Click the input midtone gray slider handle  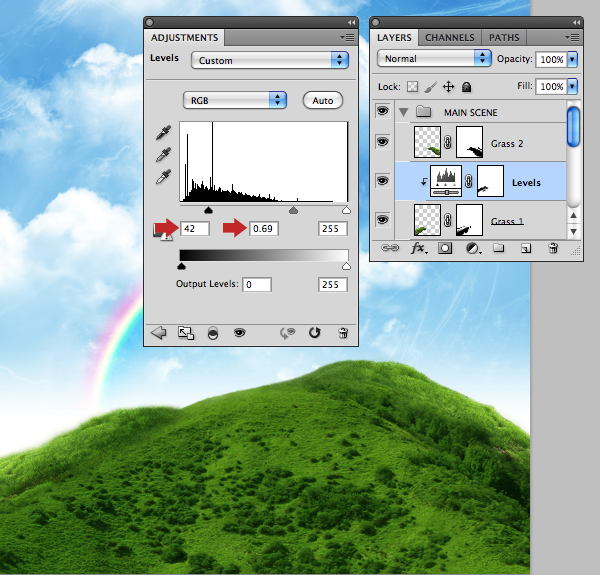coord(293,210)
